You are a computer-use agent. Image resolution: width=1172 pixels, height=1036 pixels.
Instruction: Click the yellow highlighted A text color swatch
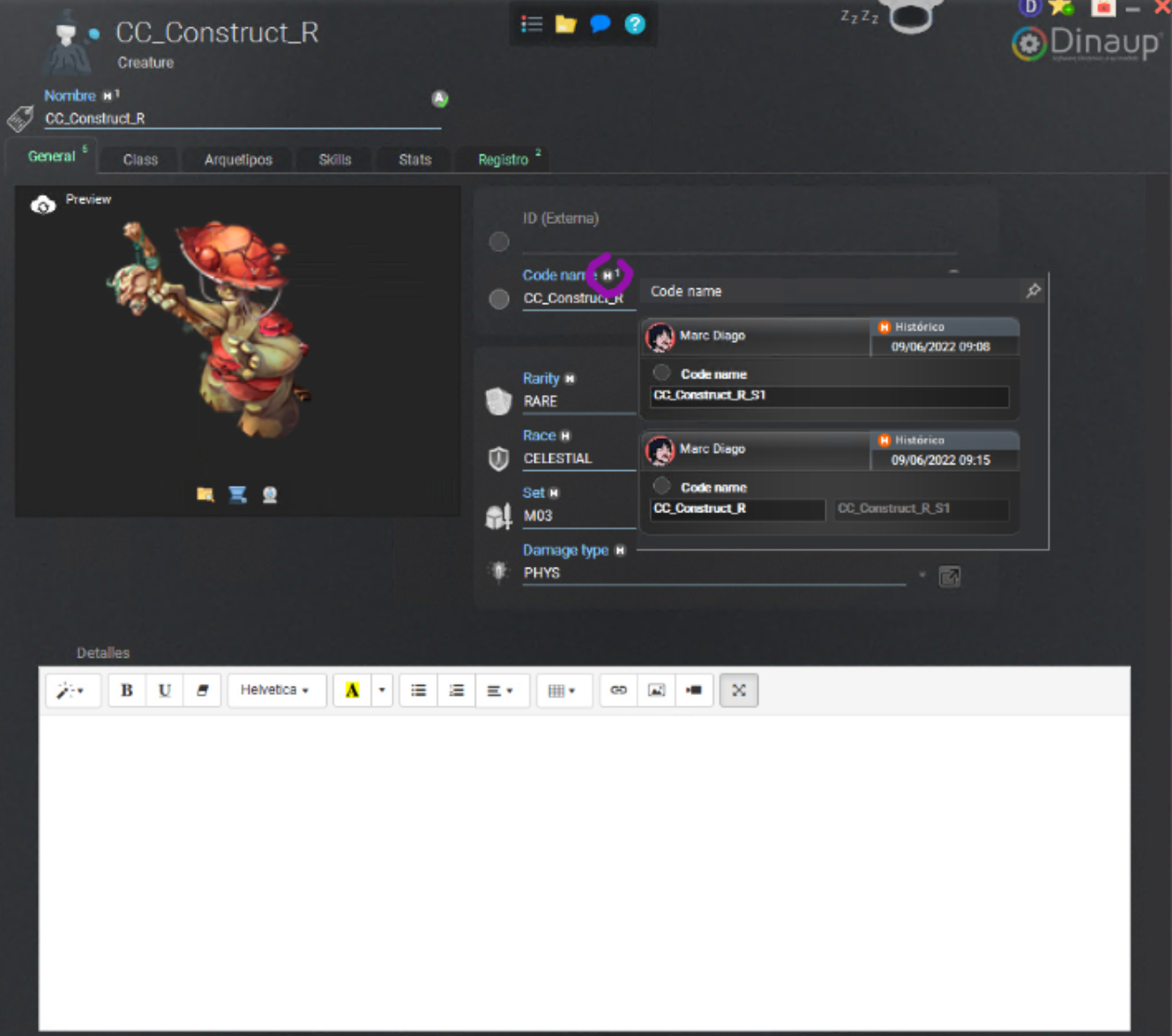352,690
